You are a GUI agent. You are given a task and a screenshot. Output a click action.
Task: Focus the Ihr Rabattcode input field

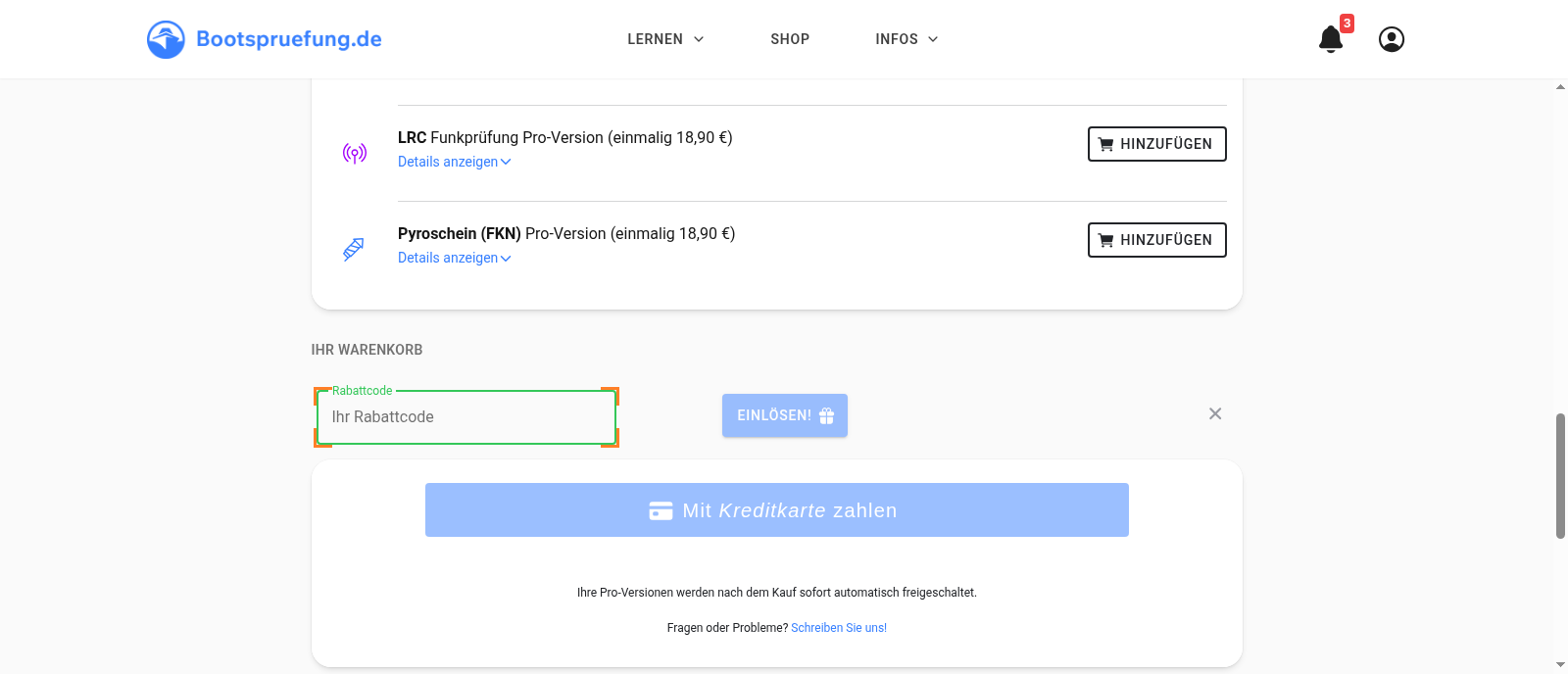click(466, 417)
